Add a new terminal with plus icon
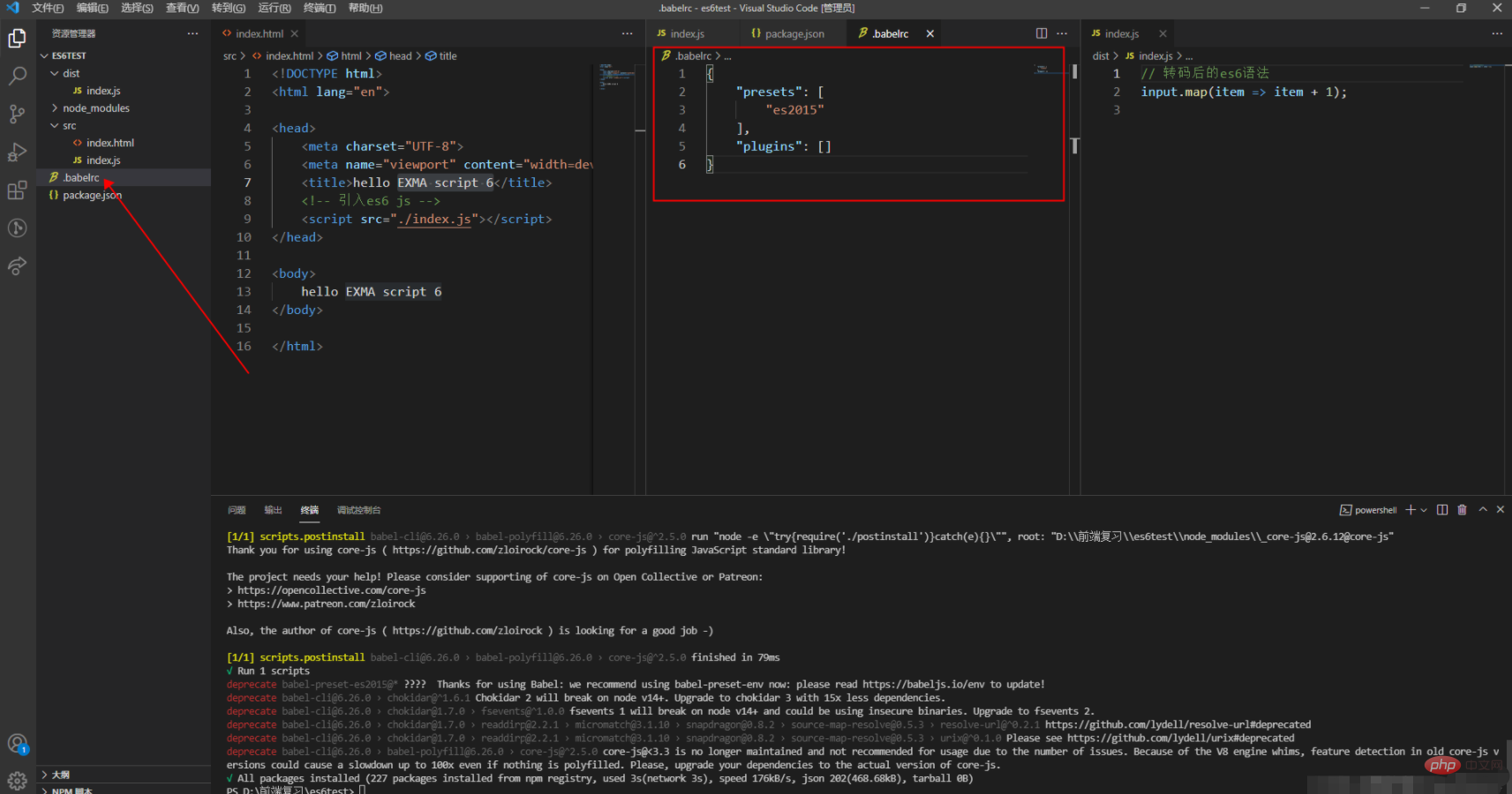 [x=1410, y=510]
